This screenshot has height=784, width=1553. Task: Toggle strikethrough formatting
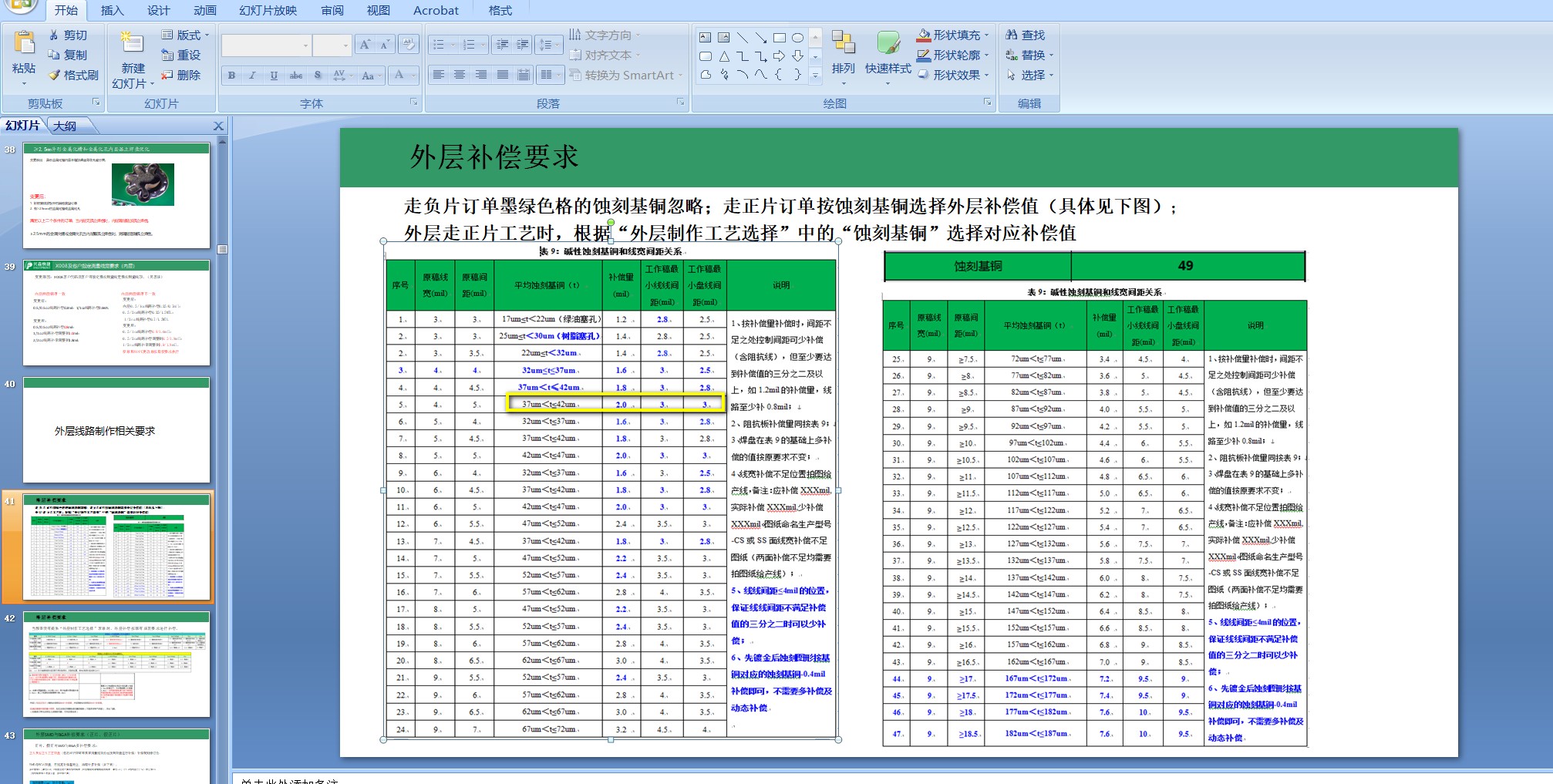click(x=295, y=76)
